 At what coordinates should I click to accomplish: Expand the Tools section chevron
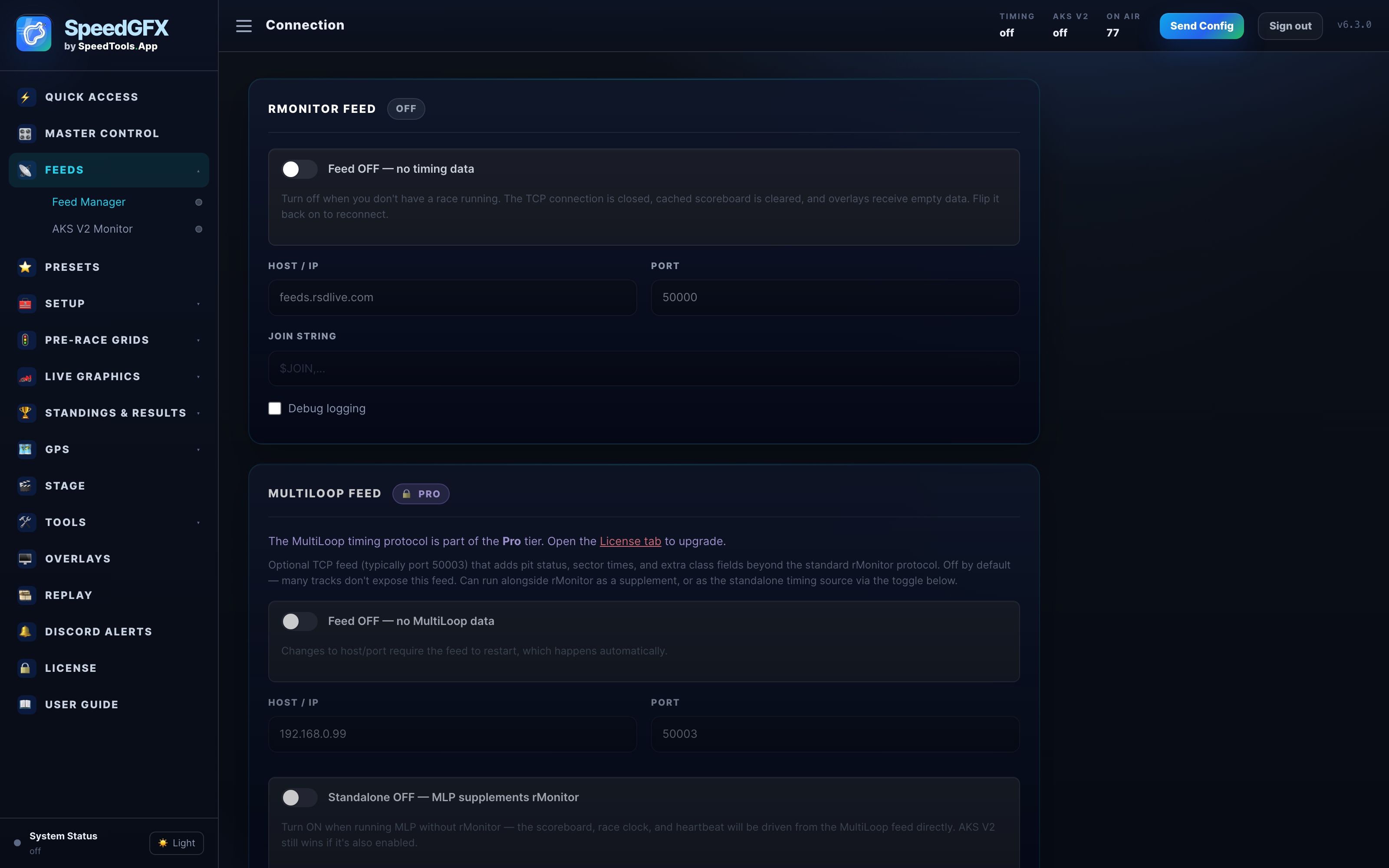pos(199,523)
